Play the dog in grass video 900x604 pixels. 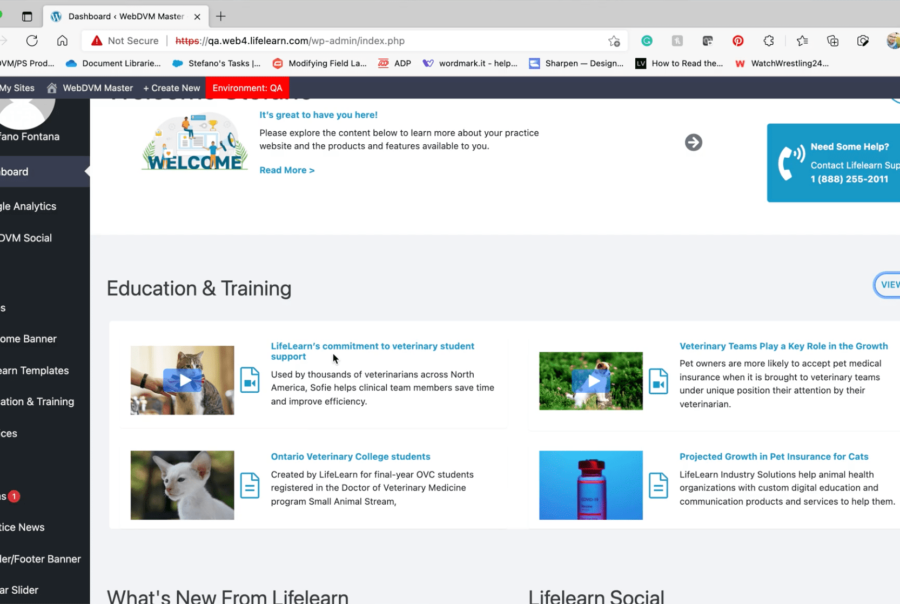coord(591,381)
